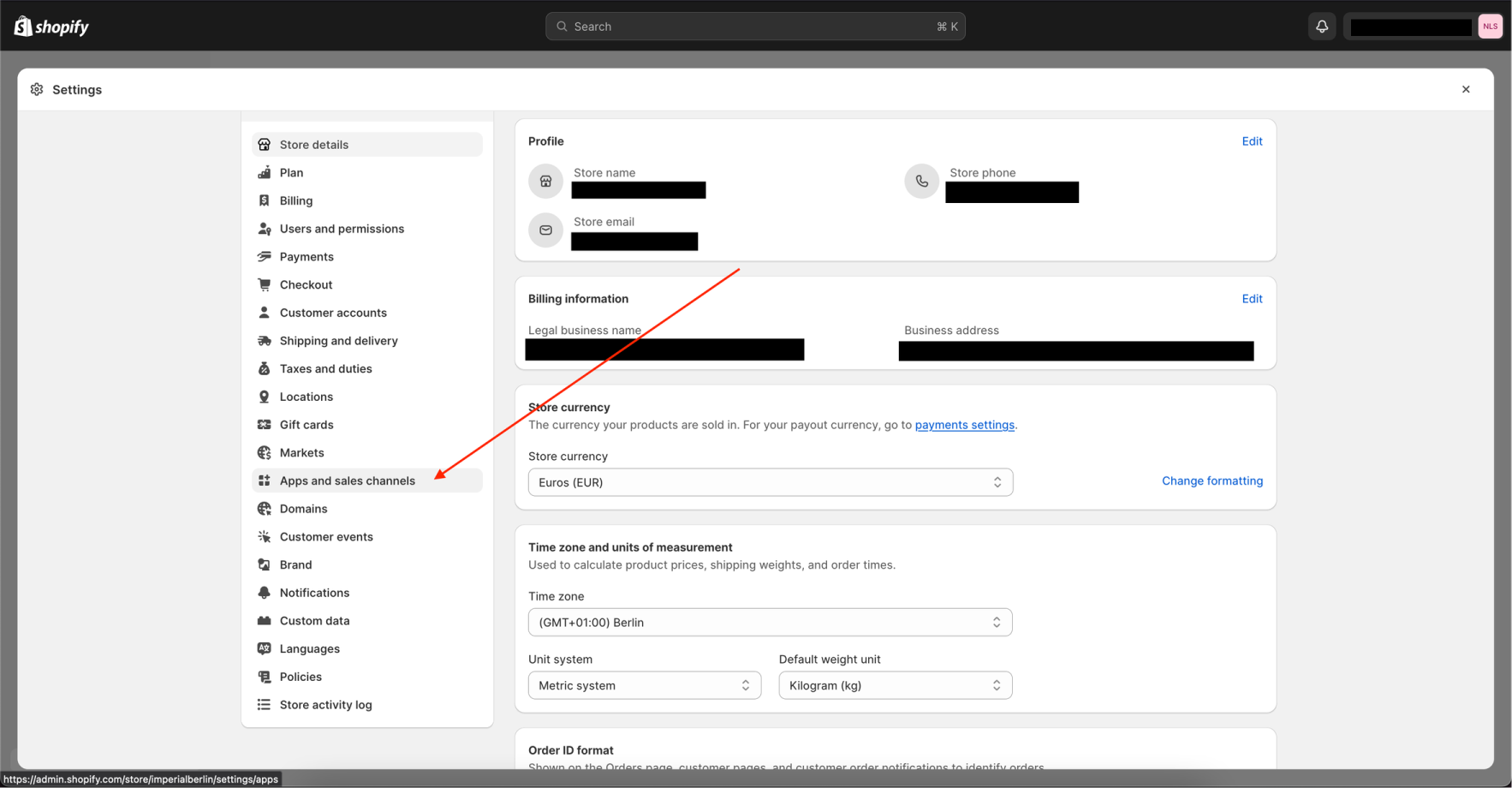The image size is (1512, 788).
Task: Select the Payments card icon in sidebar
Action: 264,256
